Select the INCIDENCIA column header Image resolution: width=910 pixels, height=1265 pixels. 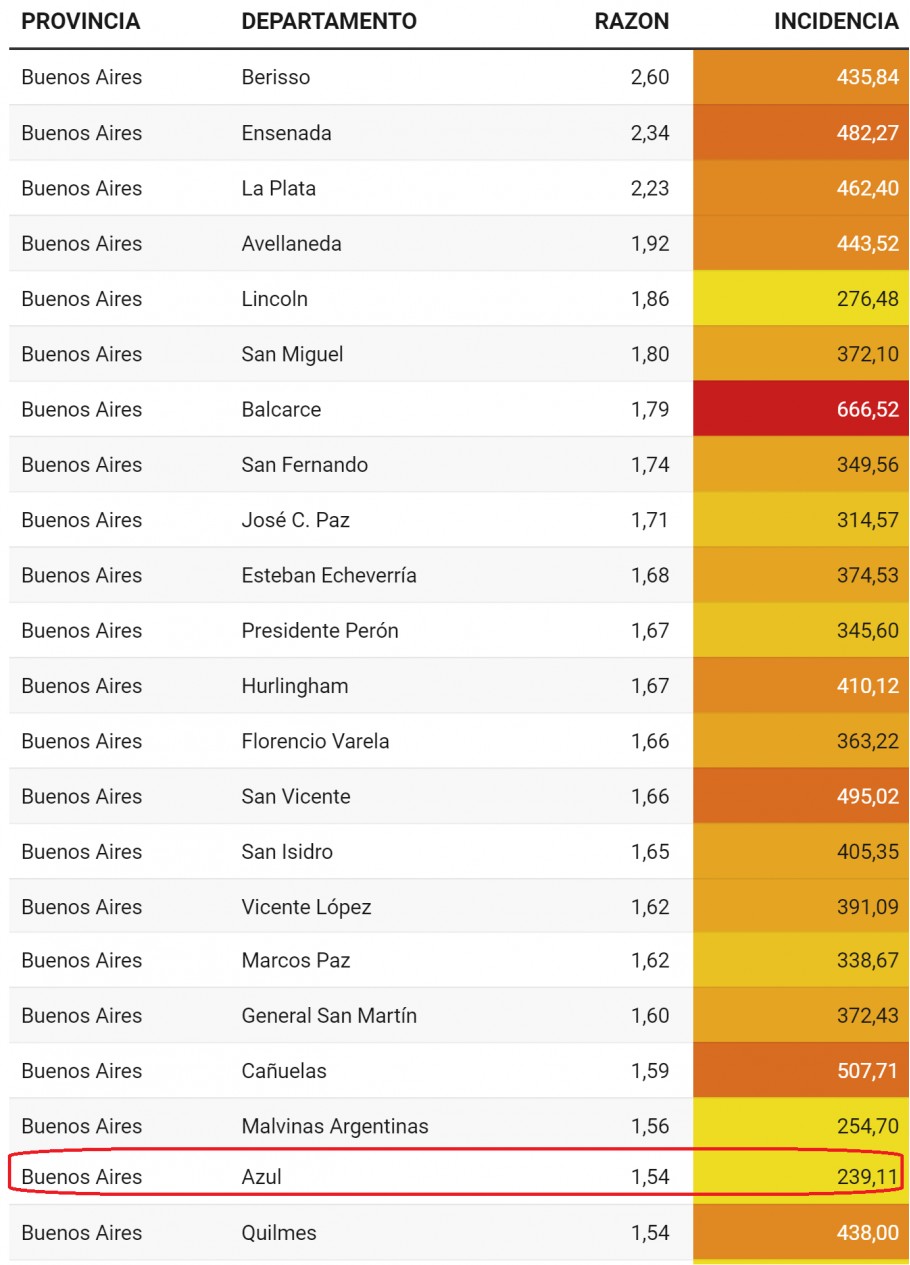coord(836,21)
